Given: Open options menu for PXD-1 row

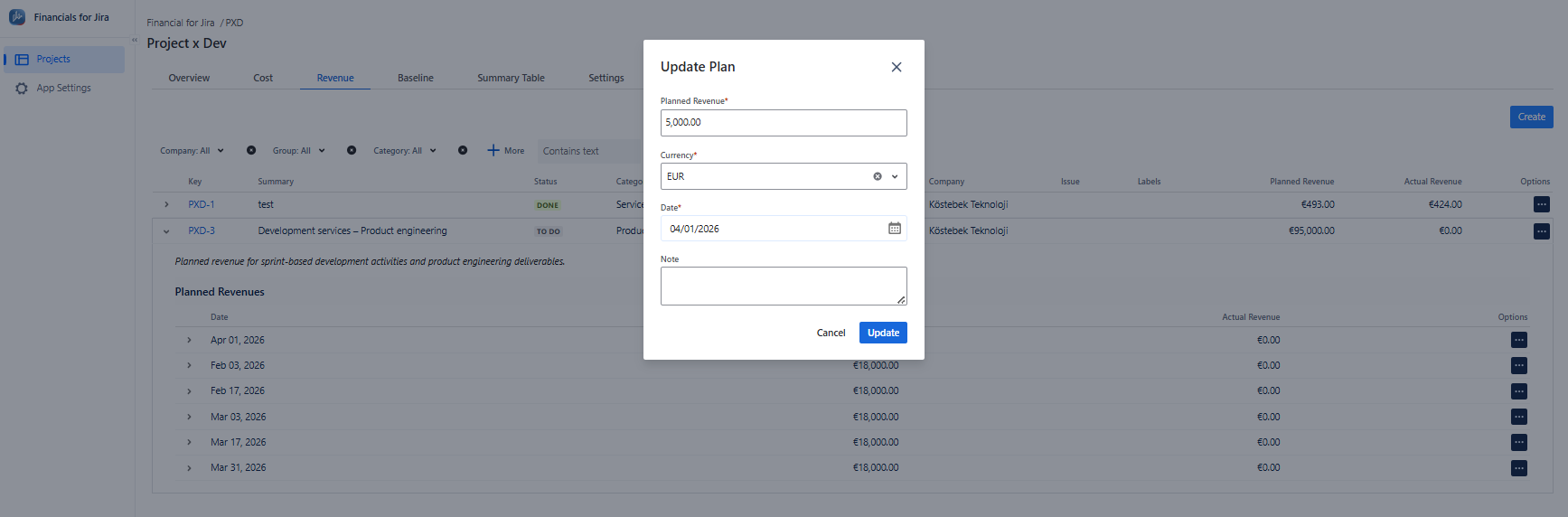Looking at the screenshot, I should [1542, 205].
